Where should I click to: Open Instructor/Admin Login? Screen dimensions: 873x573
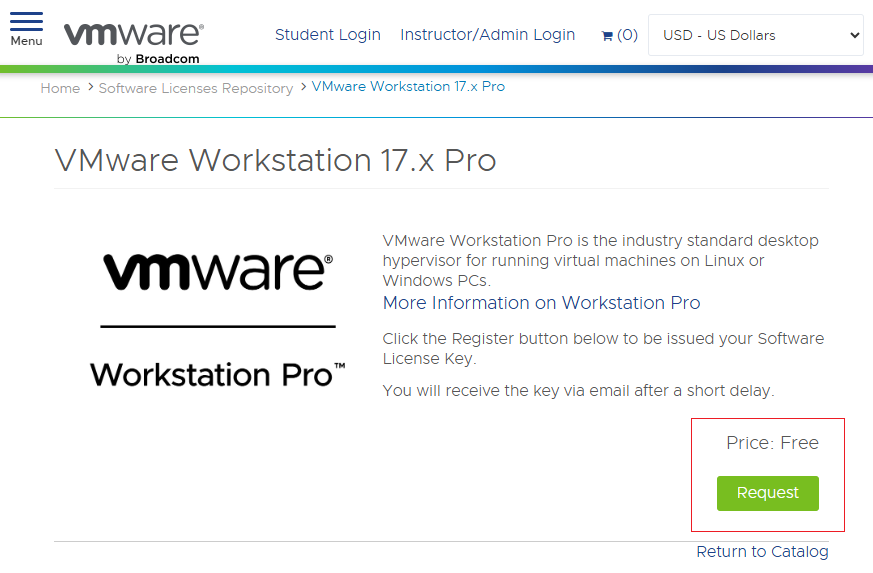coord(487,35)
